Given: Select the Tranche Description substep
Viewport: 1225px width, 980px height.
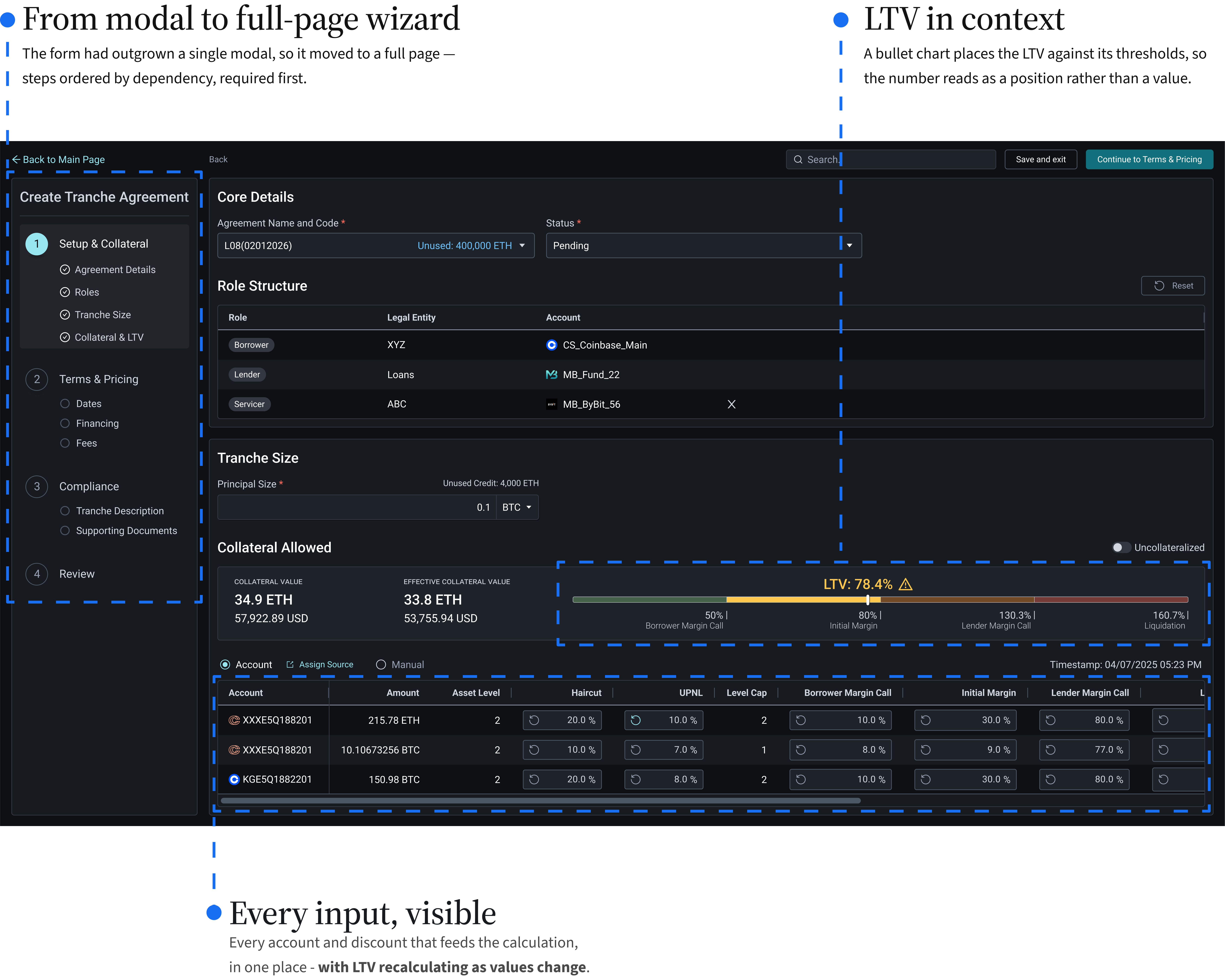Looking at the screenshot, I should 112,511.
